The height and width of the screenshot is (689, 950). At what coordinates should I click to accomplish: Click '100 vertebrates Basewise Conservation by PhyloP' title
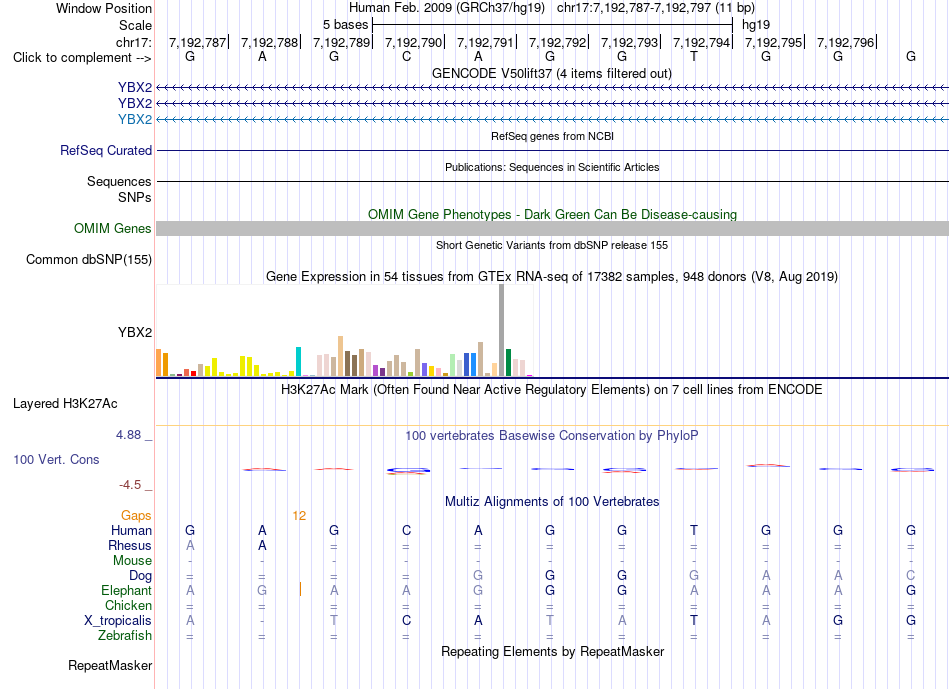tap(552, 435)
